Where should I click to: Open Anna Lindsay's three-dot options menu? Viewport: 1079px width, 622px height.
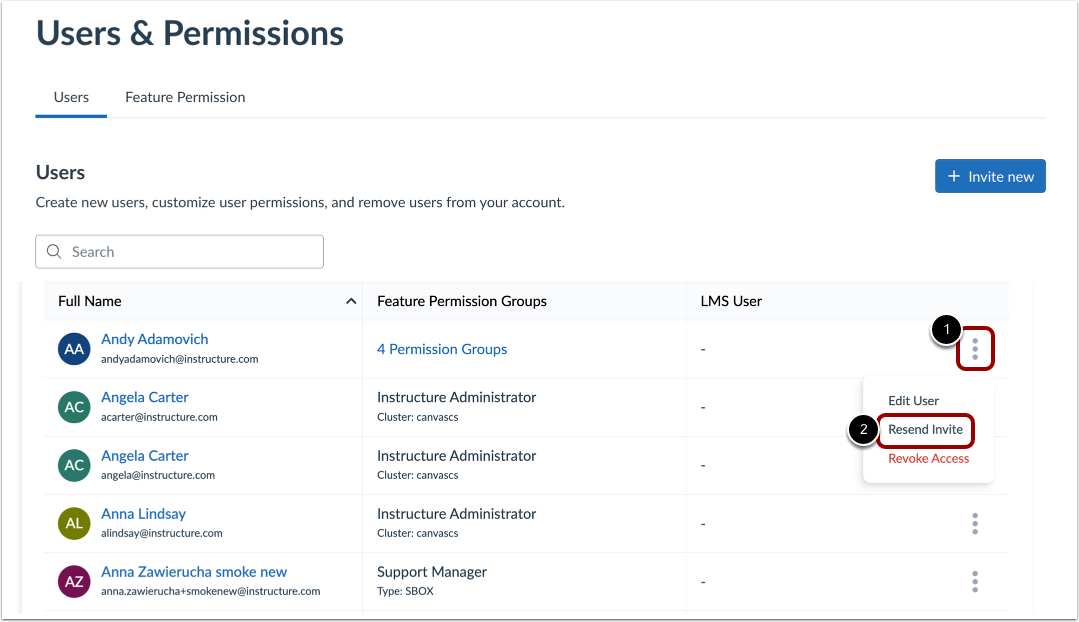975,523
